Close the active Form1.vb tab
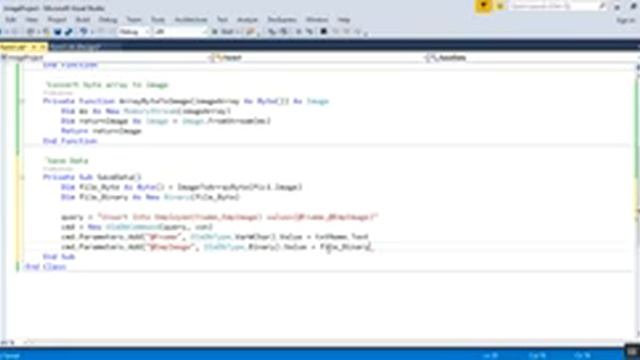The width and height of the screenshot is (640, 360). point(42,47)
